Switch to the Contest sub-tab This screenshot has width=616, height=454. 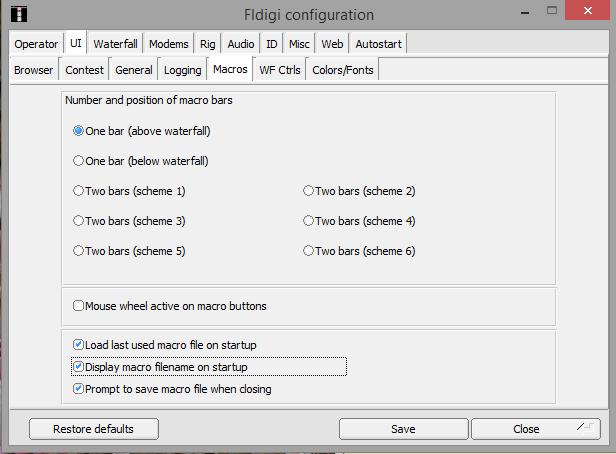click(84, 70)
